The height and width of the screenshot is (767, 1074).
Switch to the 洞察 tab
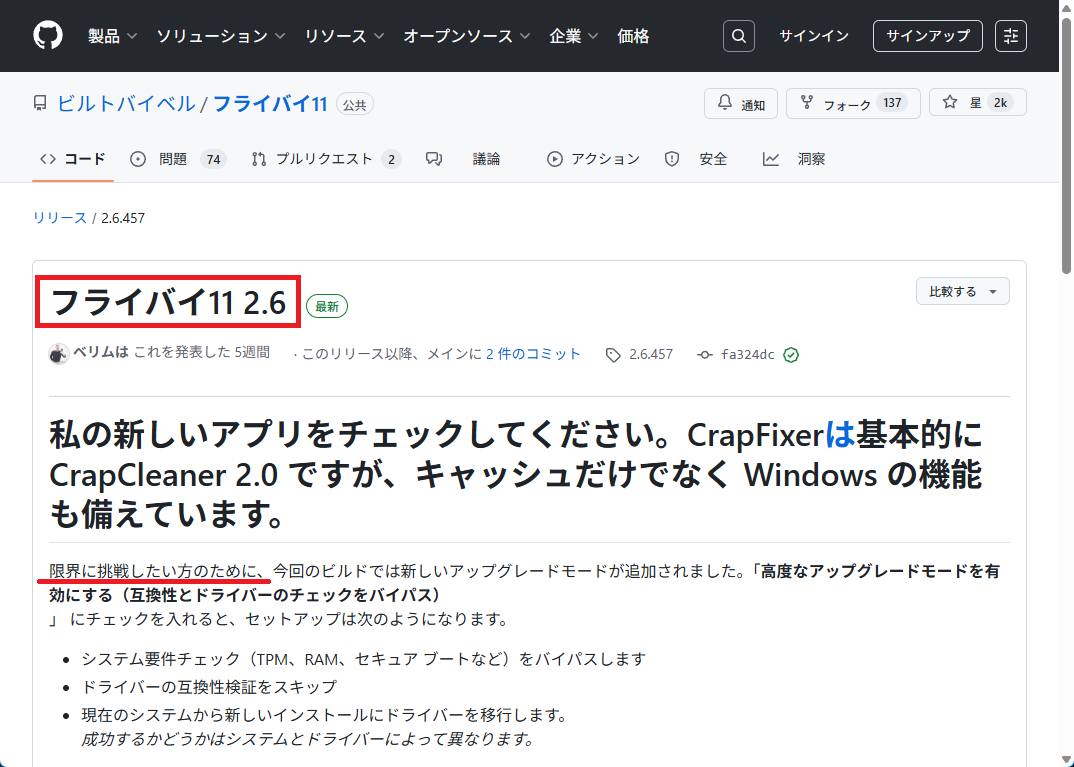pos(794,159)
